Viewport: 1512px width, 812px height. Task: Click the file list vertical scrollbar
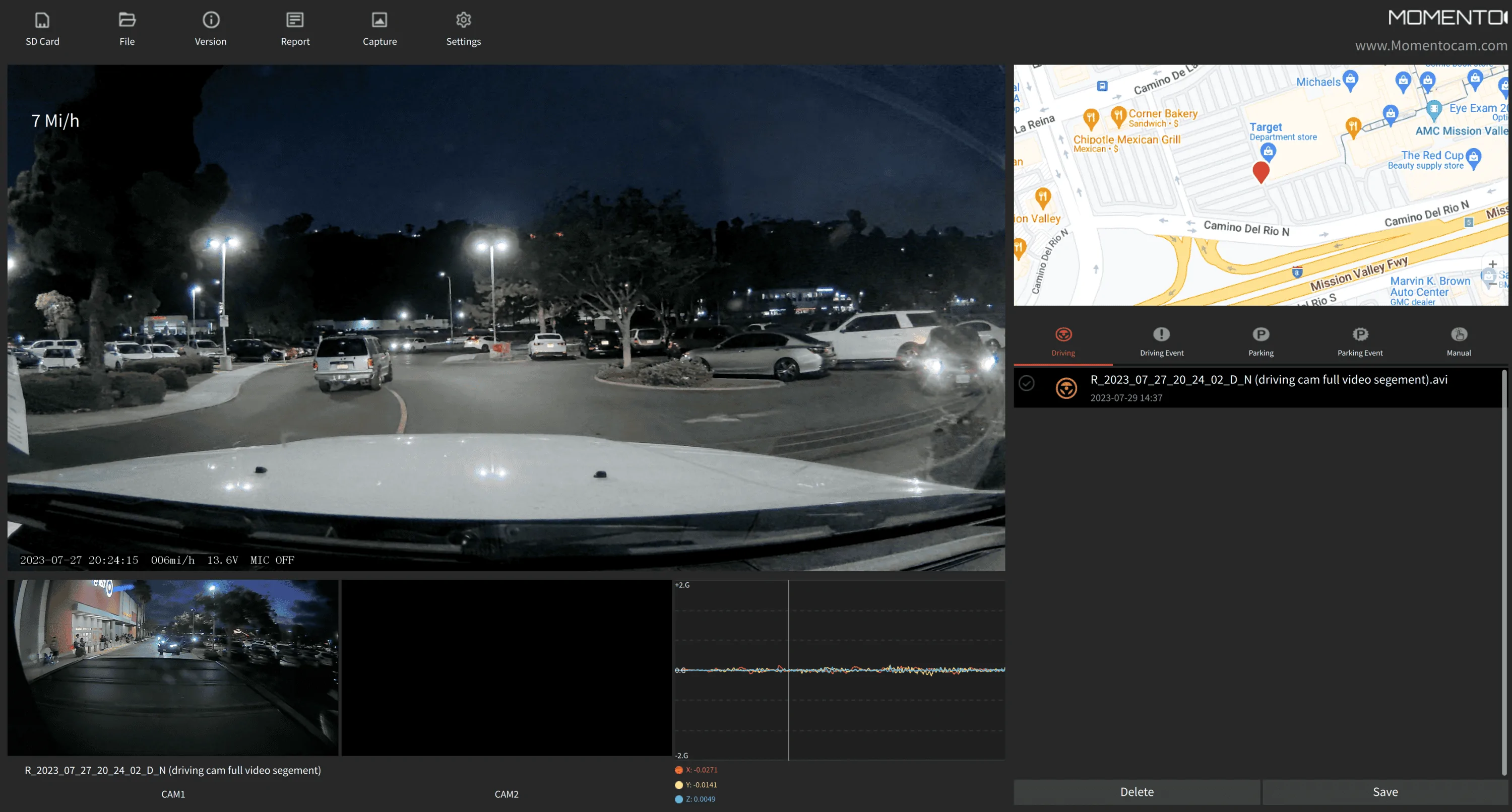pyautogui.click(x=1504, y=572)
